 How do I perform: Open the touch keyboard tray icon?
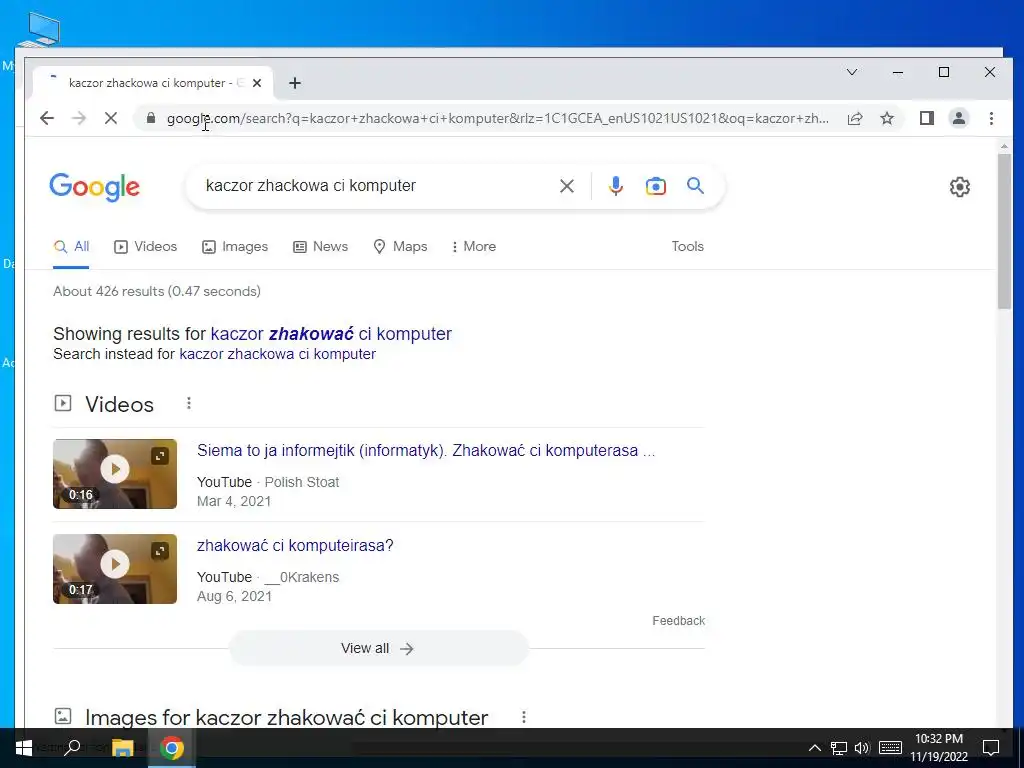pyautogui.click(x=890, y=748)
